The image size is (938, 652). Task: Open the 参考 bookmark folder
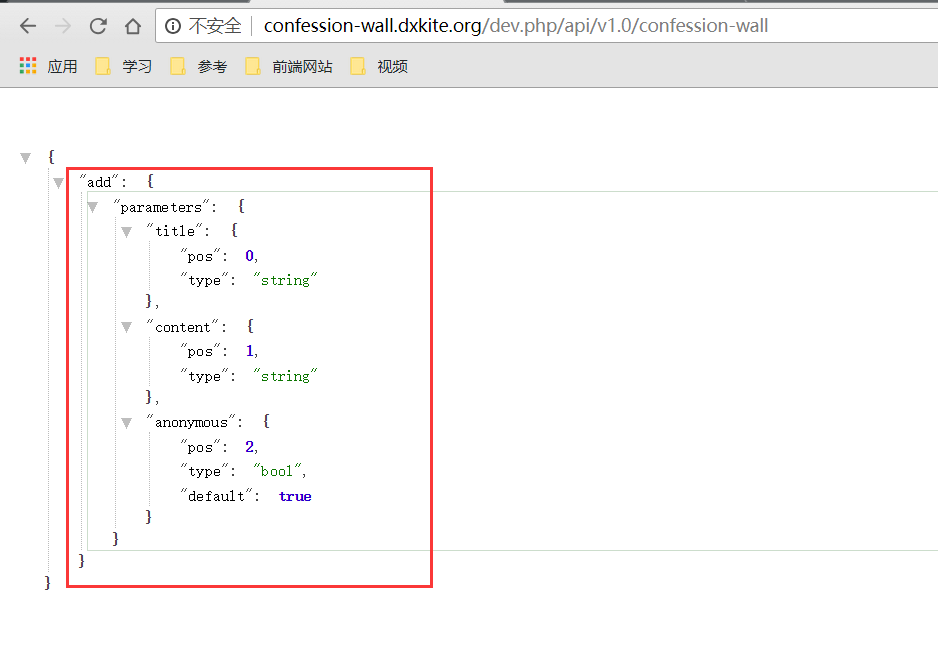pyautogui.click(x=199, y=67)
